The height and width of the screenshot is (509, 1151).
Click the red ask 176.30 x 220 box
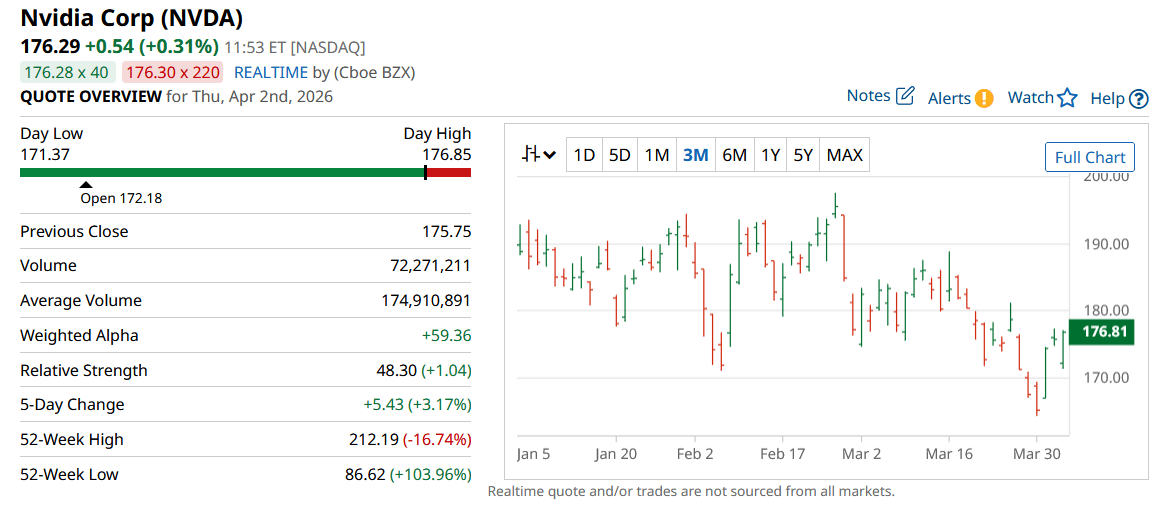click(x=172, y=72)
